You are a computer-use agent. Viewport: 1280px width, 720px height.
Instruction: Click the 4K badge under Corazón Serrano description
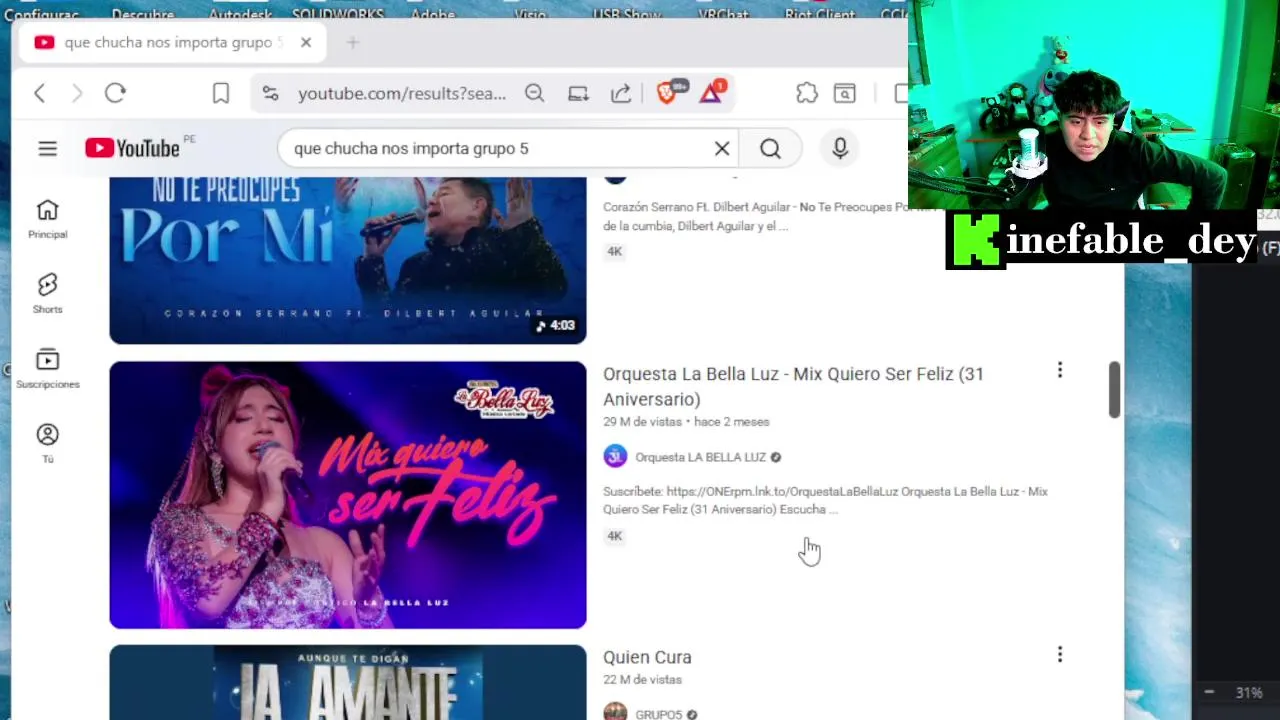(x=615, y=251)
